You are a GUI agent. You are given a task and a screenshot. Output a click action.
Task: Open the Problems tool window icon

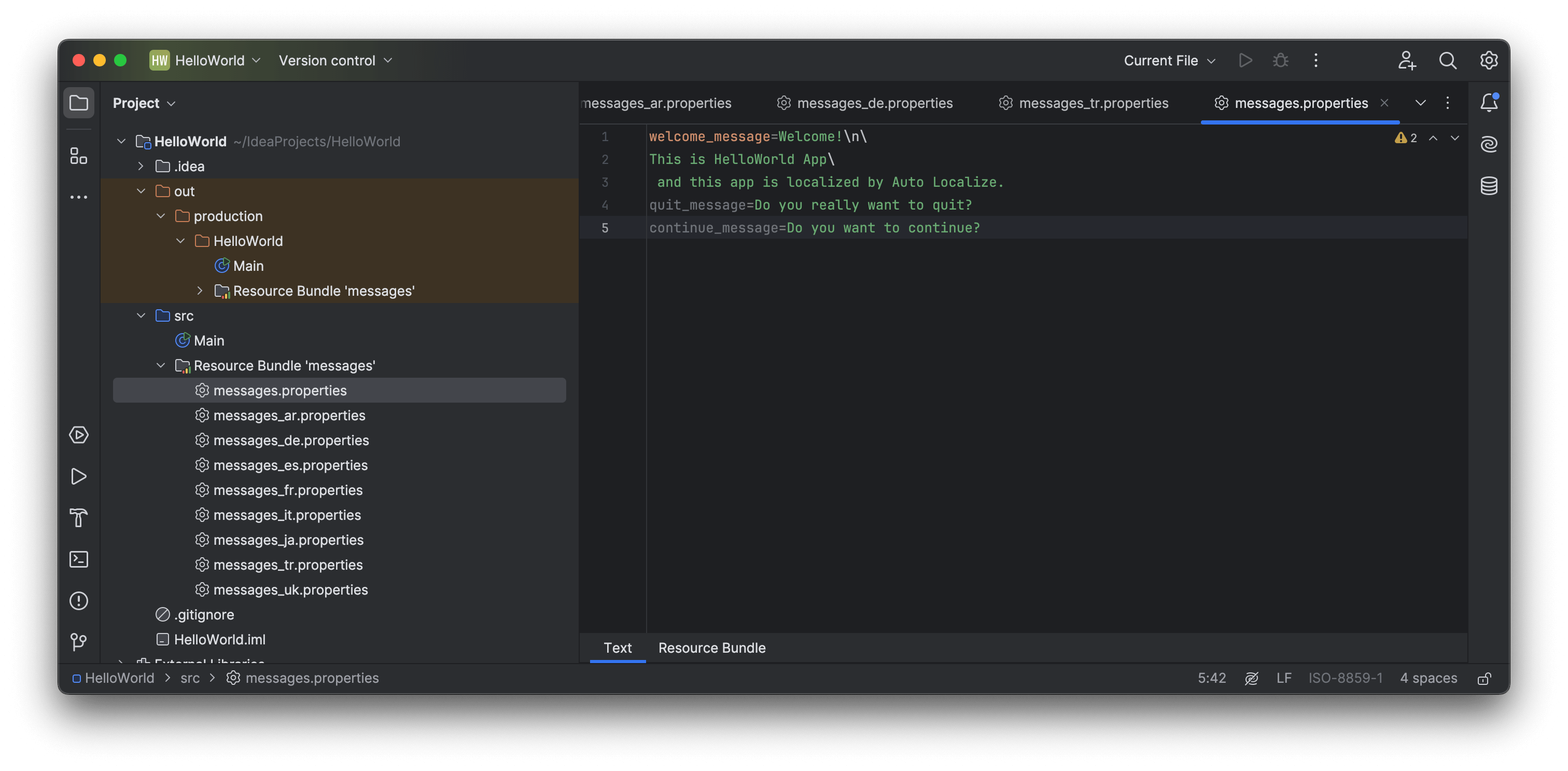pyautogui.click(x=78, y=600)
